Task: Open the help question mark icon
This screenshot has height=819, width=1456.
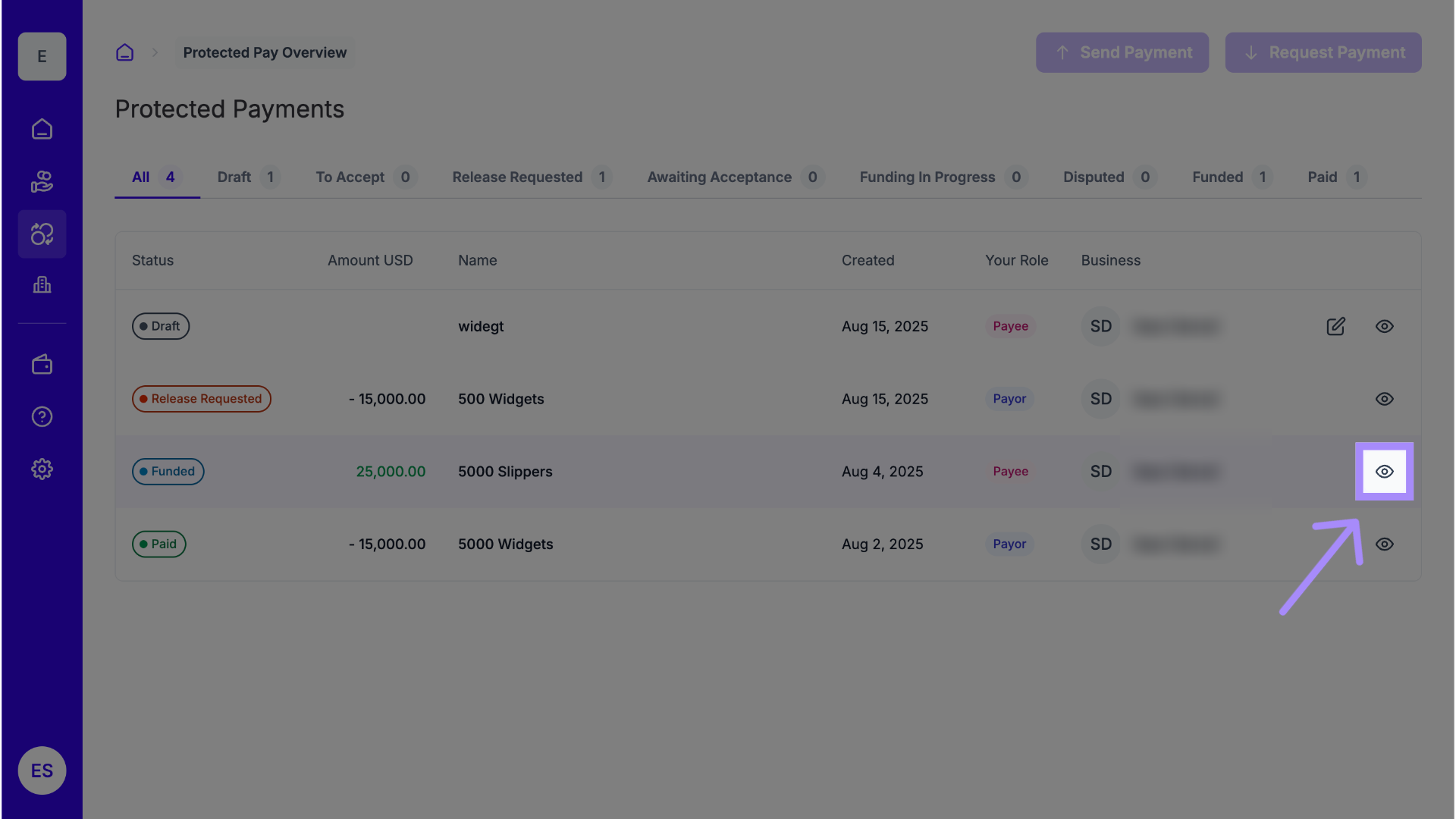Action: (42, 417)
